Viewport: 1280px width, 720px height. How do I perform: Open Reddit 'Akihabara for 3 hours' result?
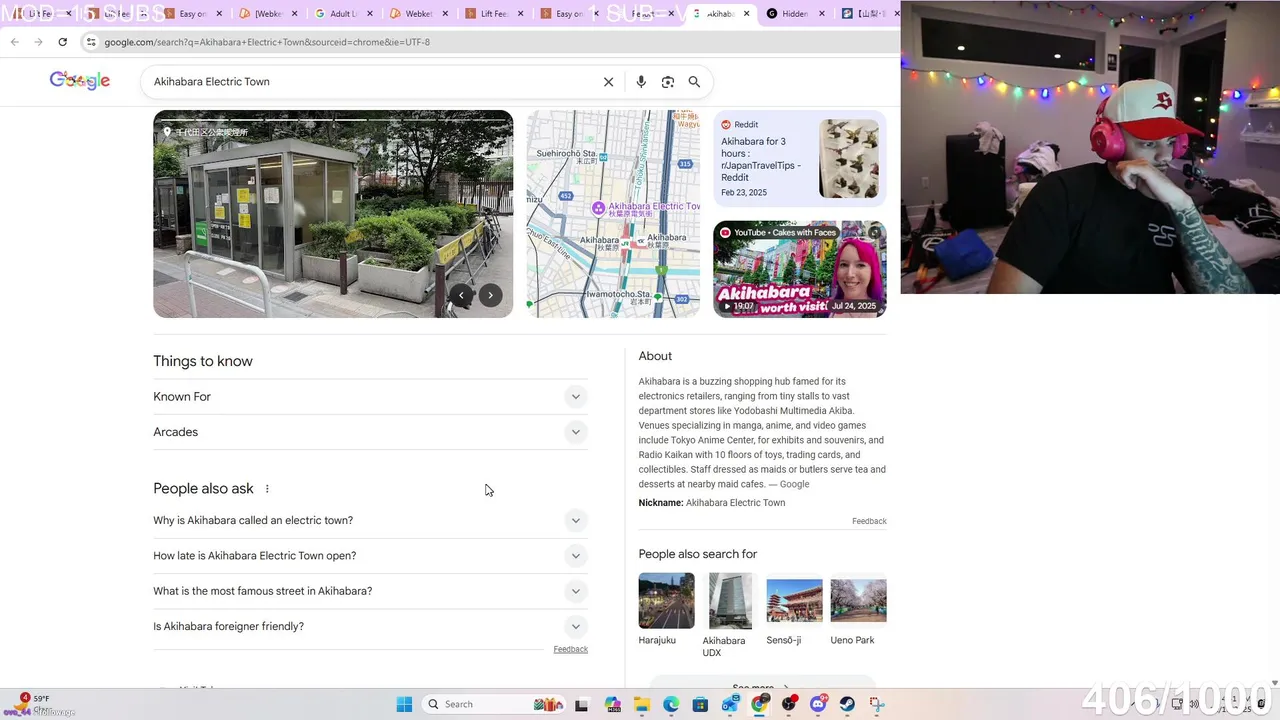tap(800, 158)
